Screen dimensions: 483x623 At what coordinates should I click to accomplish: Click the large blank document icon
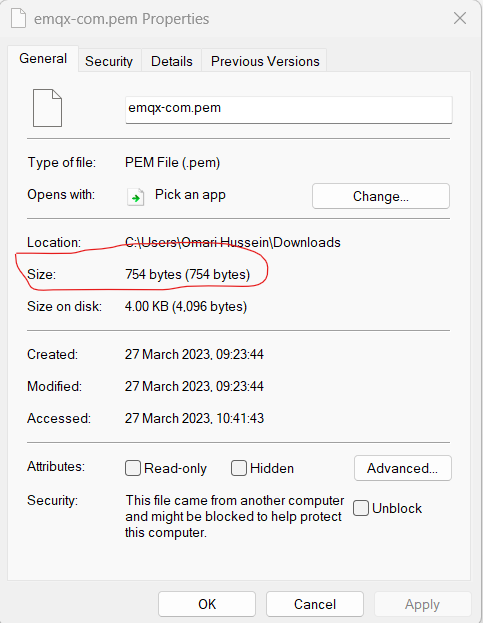[x=47, y=108]
